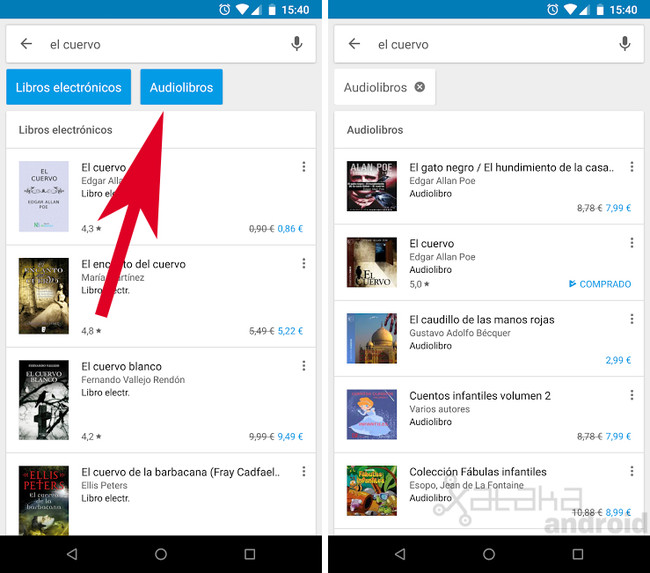Viewport: 650px width, 573px height.
Task: Select Audiolibros filter button
Action: point(181,87)
